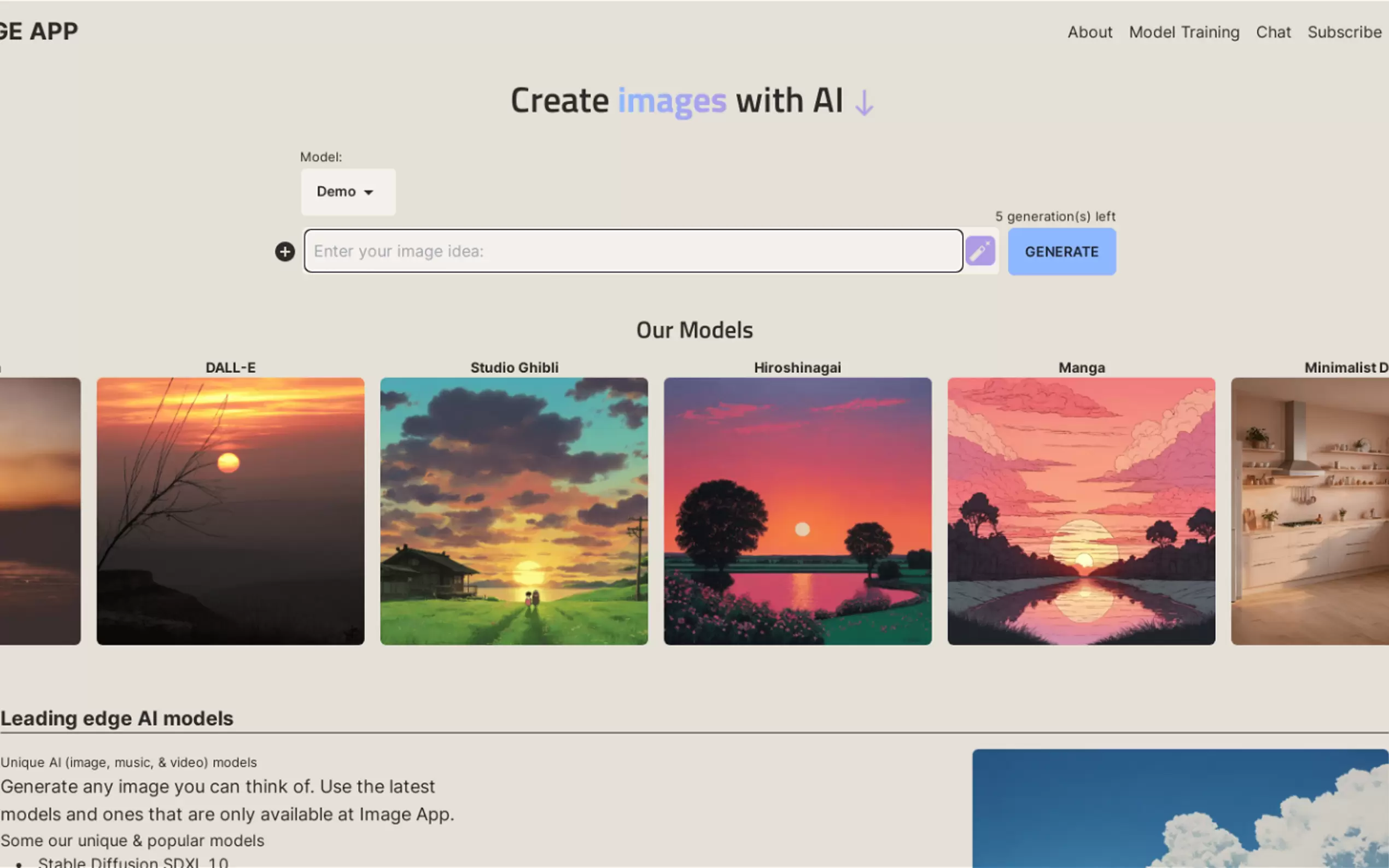The height and width of the screenshot is (868, 1389).
Task: Select the DALL-E model thumbnail
Action: pos(230,511)
